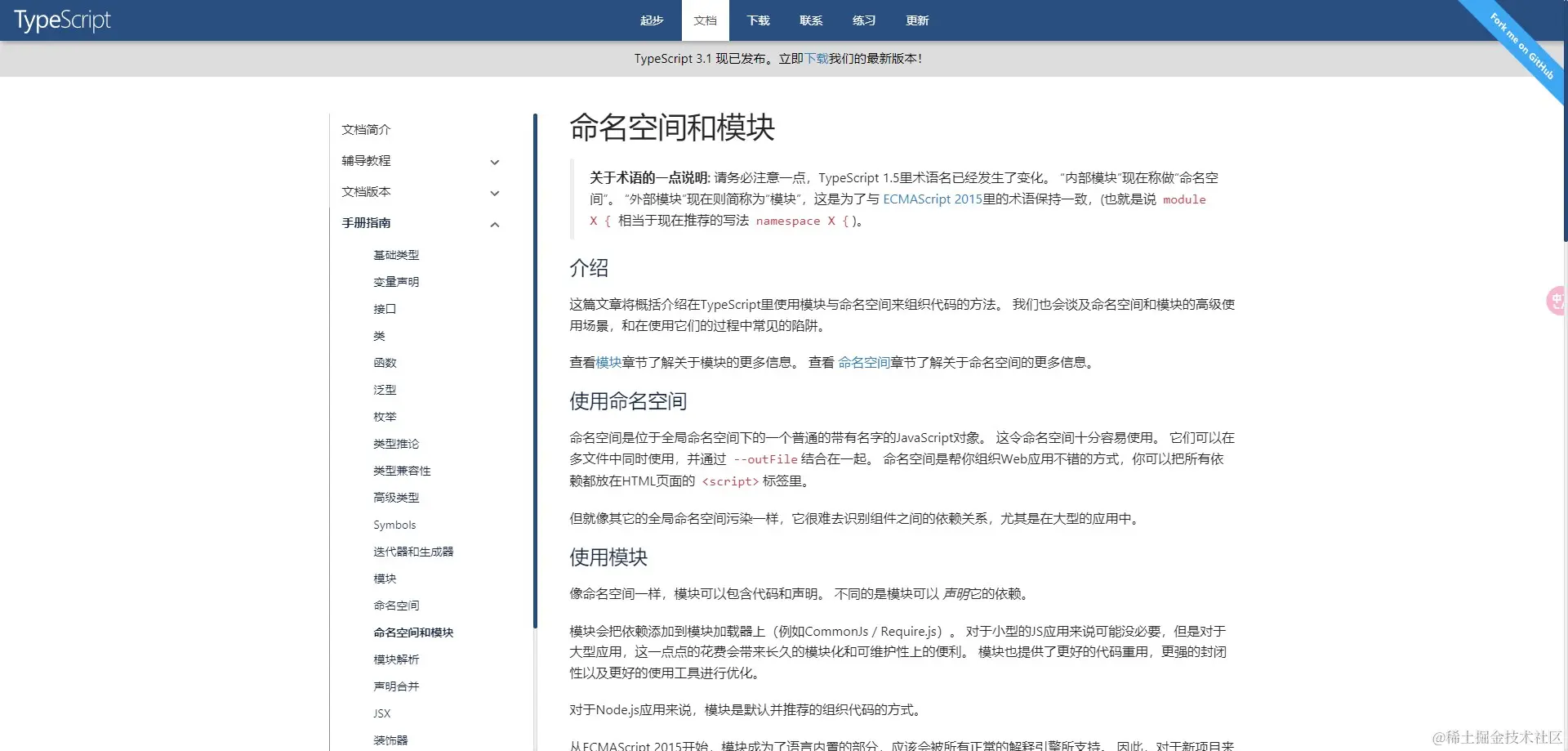The height and width of the screenshot is (751, 1568).
Task: Click the namespace X { inline code
Action: click(x=803, y=221)
